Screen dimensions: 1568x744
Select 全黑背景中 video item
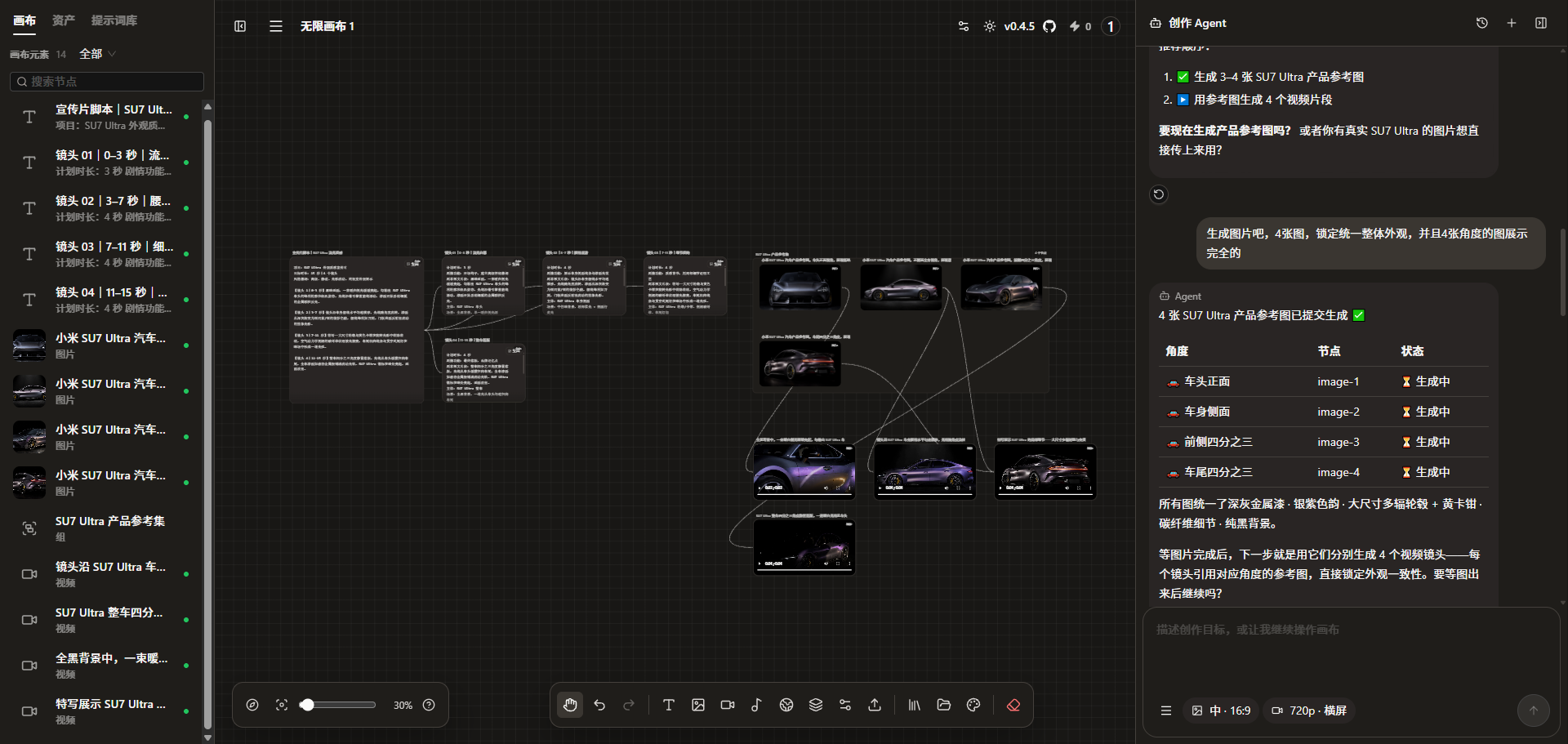pyautogui.click(x=100, y=666)
